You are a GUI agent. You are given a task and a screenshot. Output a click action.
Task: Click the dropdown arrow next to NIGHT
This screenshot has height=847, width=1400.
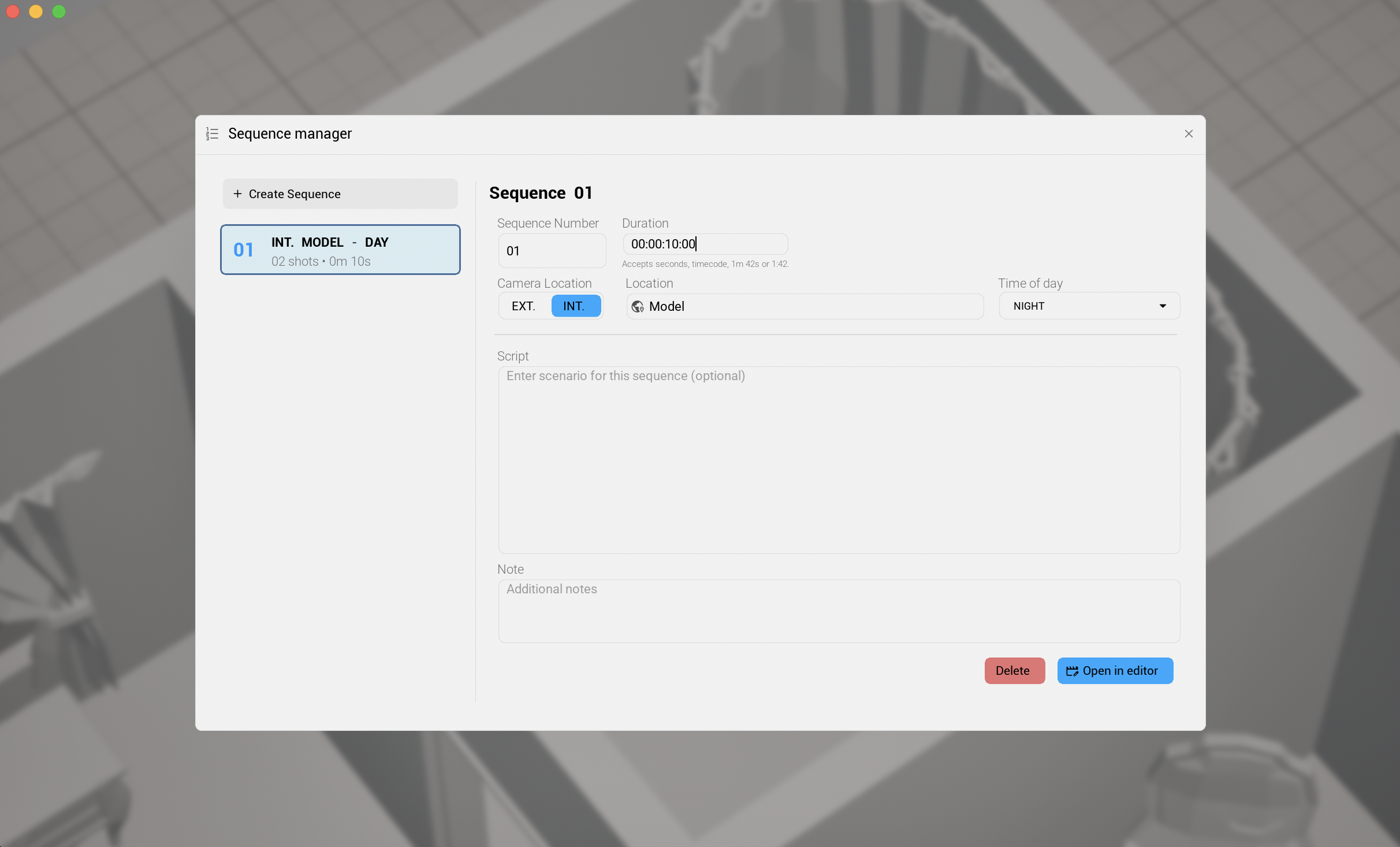1163,306
